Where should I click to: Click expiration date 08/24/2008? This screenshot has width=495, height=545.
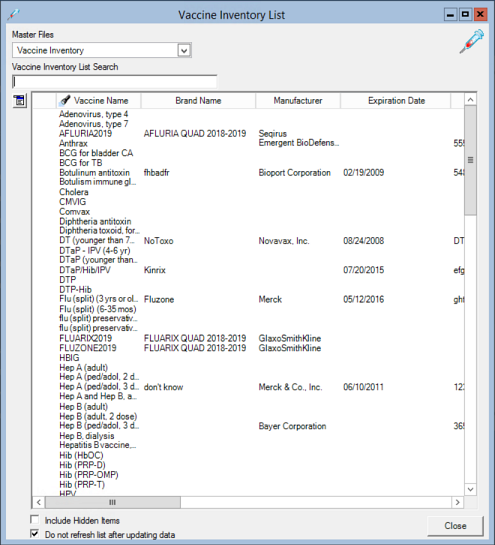pos(364,241)
